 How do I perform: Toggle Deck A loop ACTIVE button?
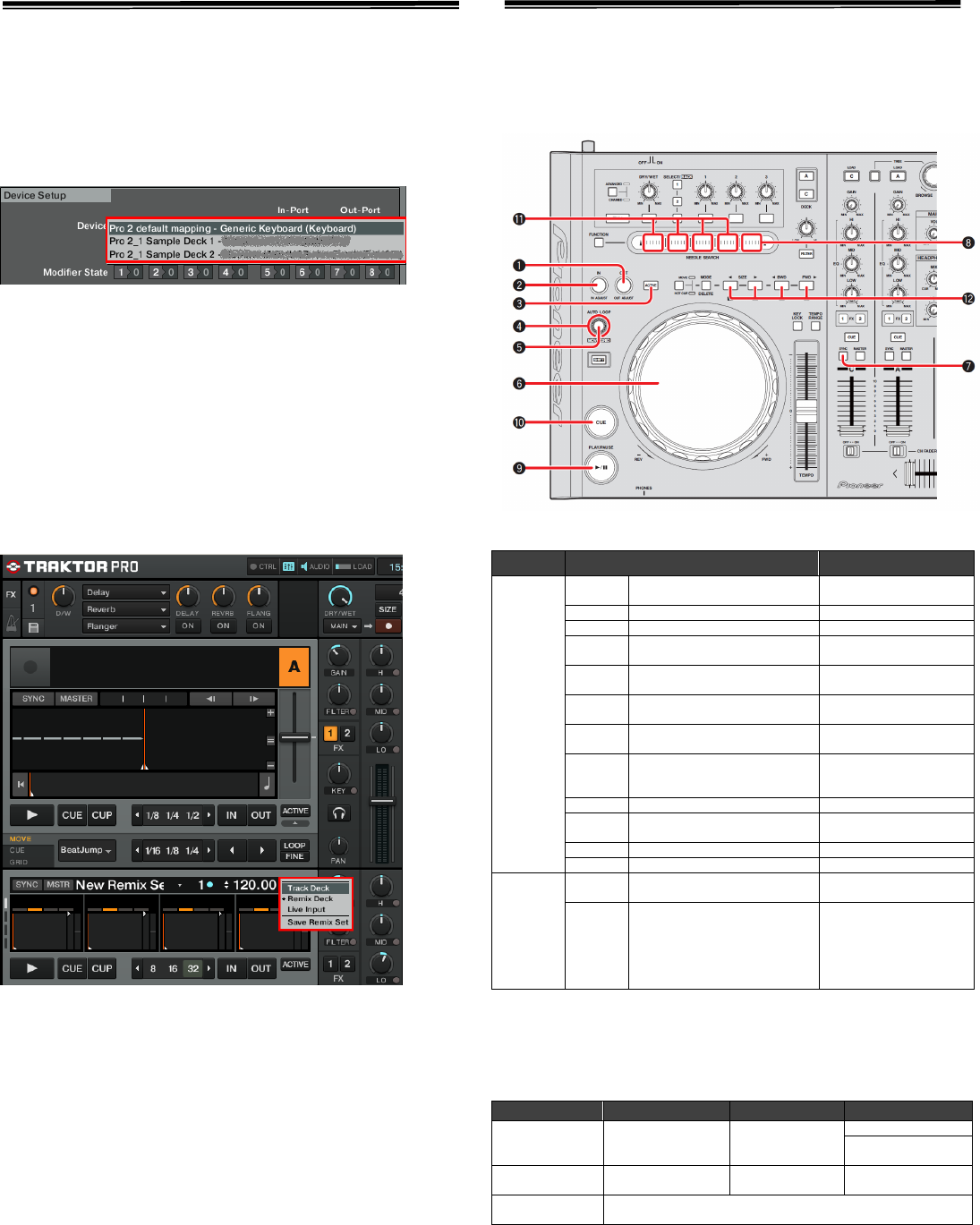coord(295,811)
